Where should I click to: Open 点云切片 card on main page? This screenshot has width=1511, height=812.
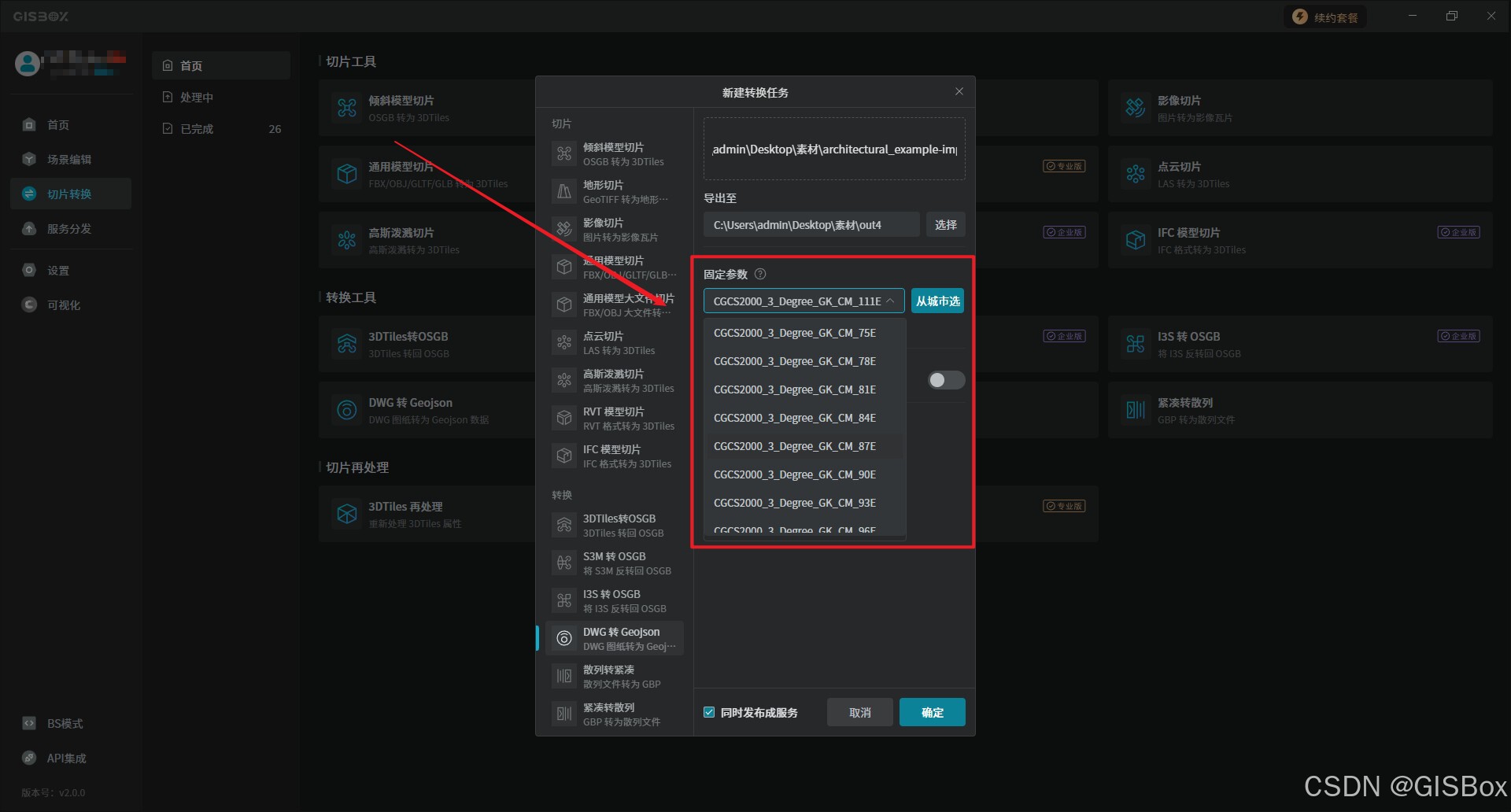pyautogui.click(x=1300, y=174)
